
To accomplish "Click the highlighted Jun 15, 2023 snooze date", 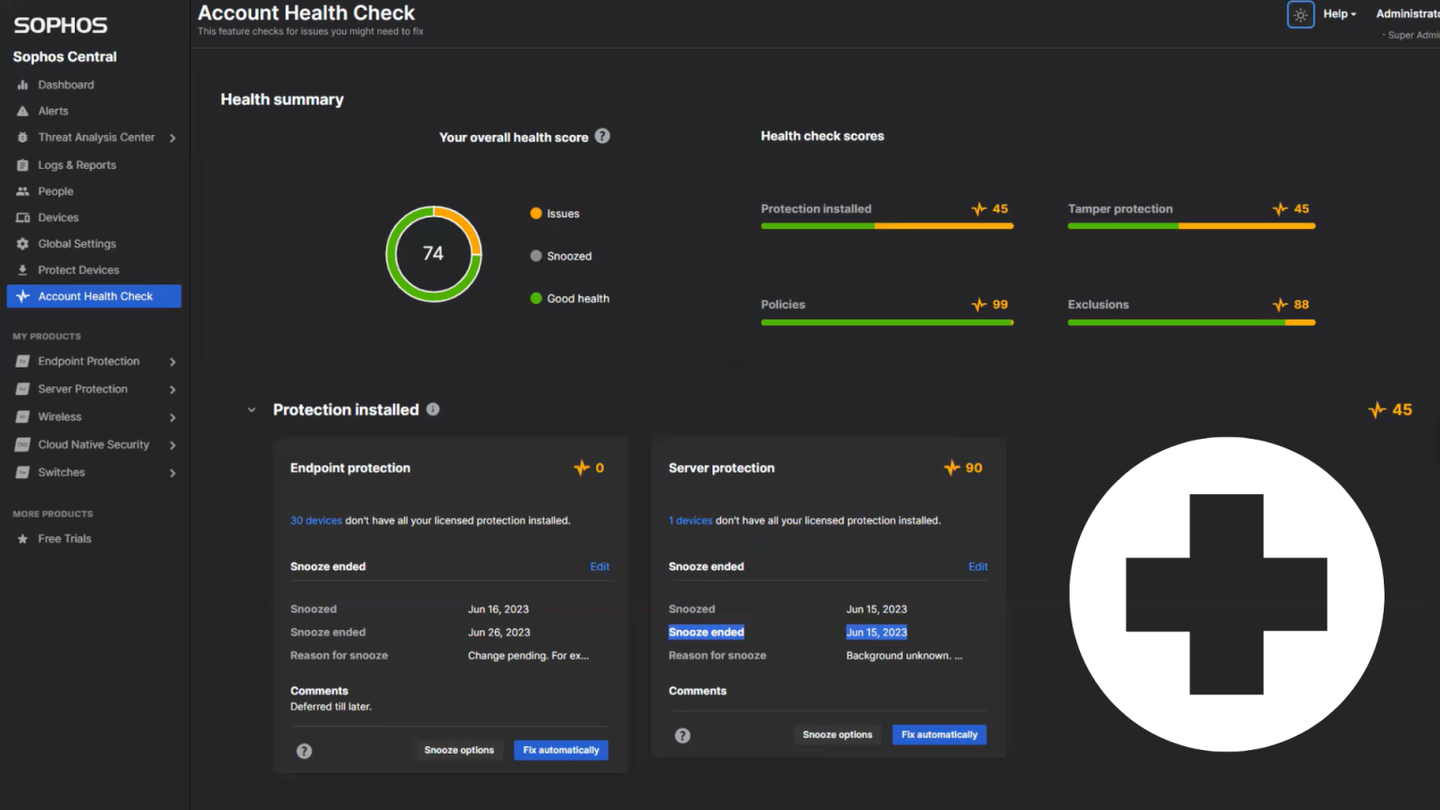I will click(876, 631).
